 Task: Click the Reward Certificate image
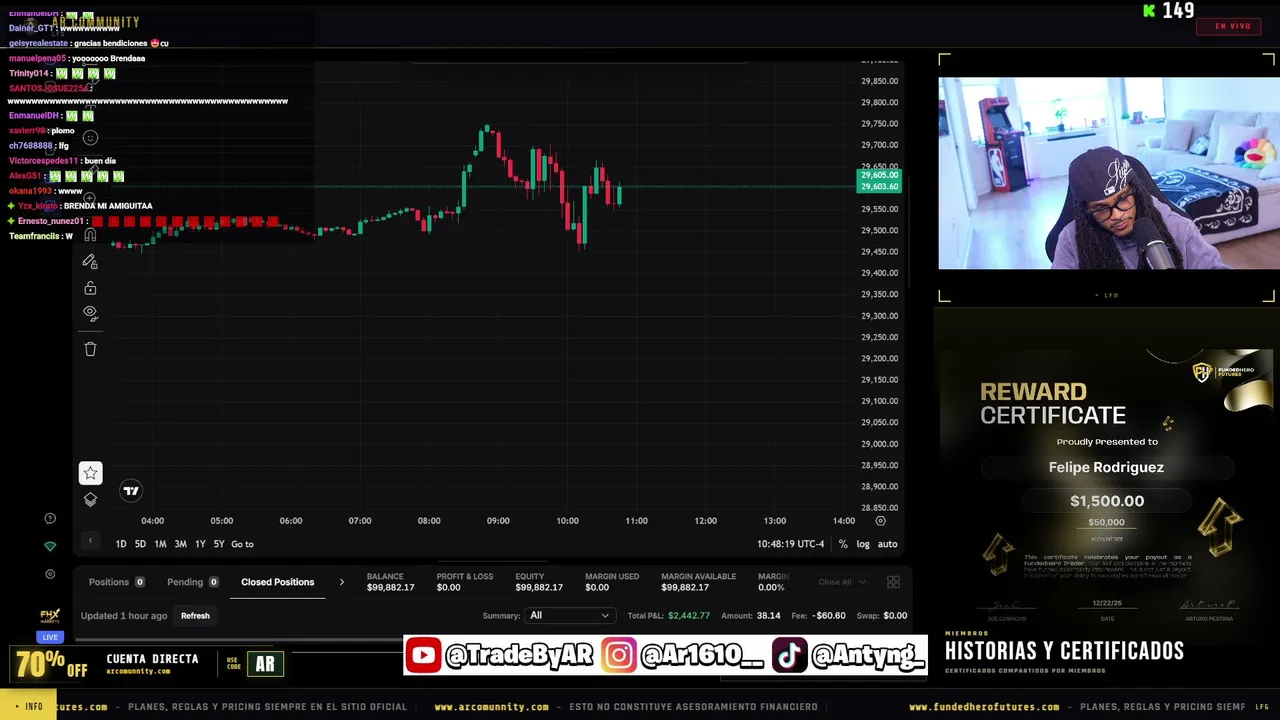(1107, 487)
